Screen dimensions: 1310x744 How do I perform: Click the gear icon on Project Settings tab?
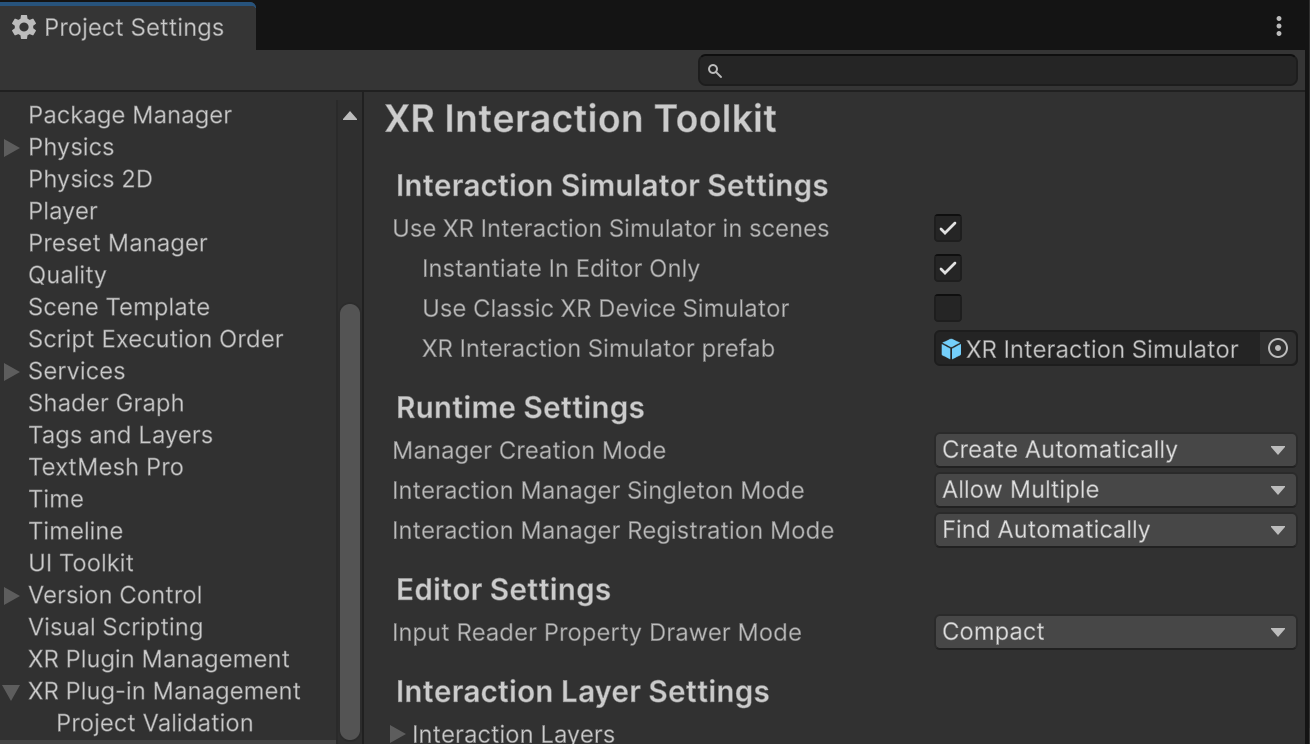[x=23, y=27]
